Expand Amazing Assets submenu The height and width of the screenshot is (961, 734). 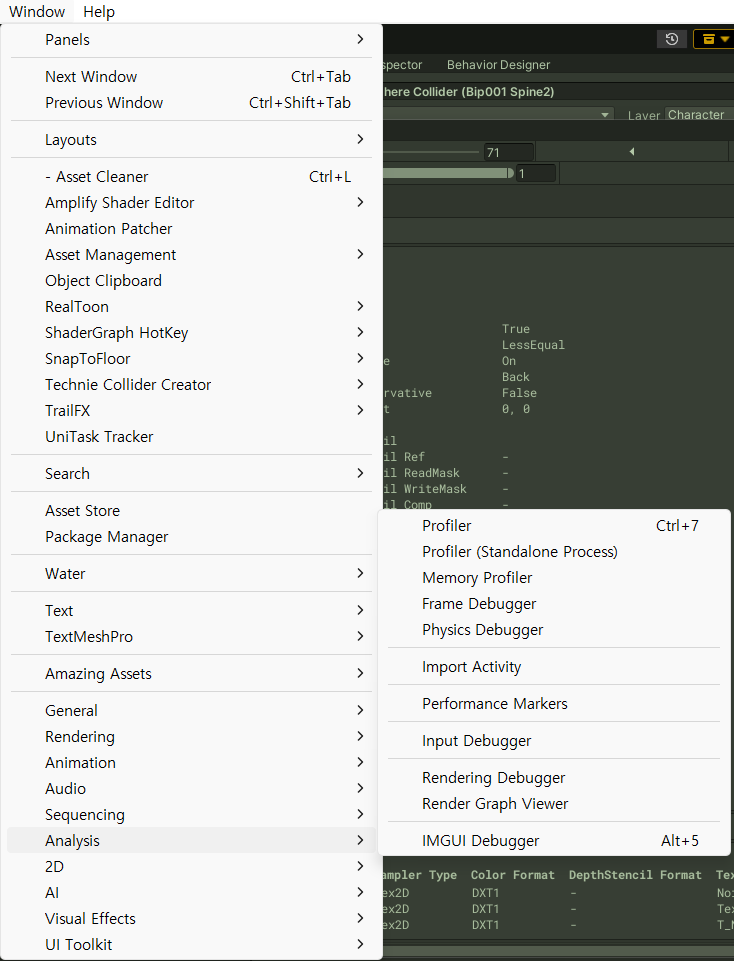(x=191, y=674)
